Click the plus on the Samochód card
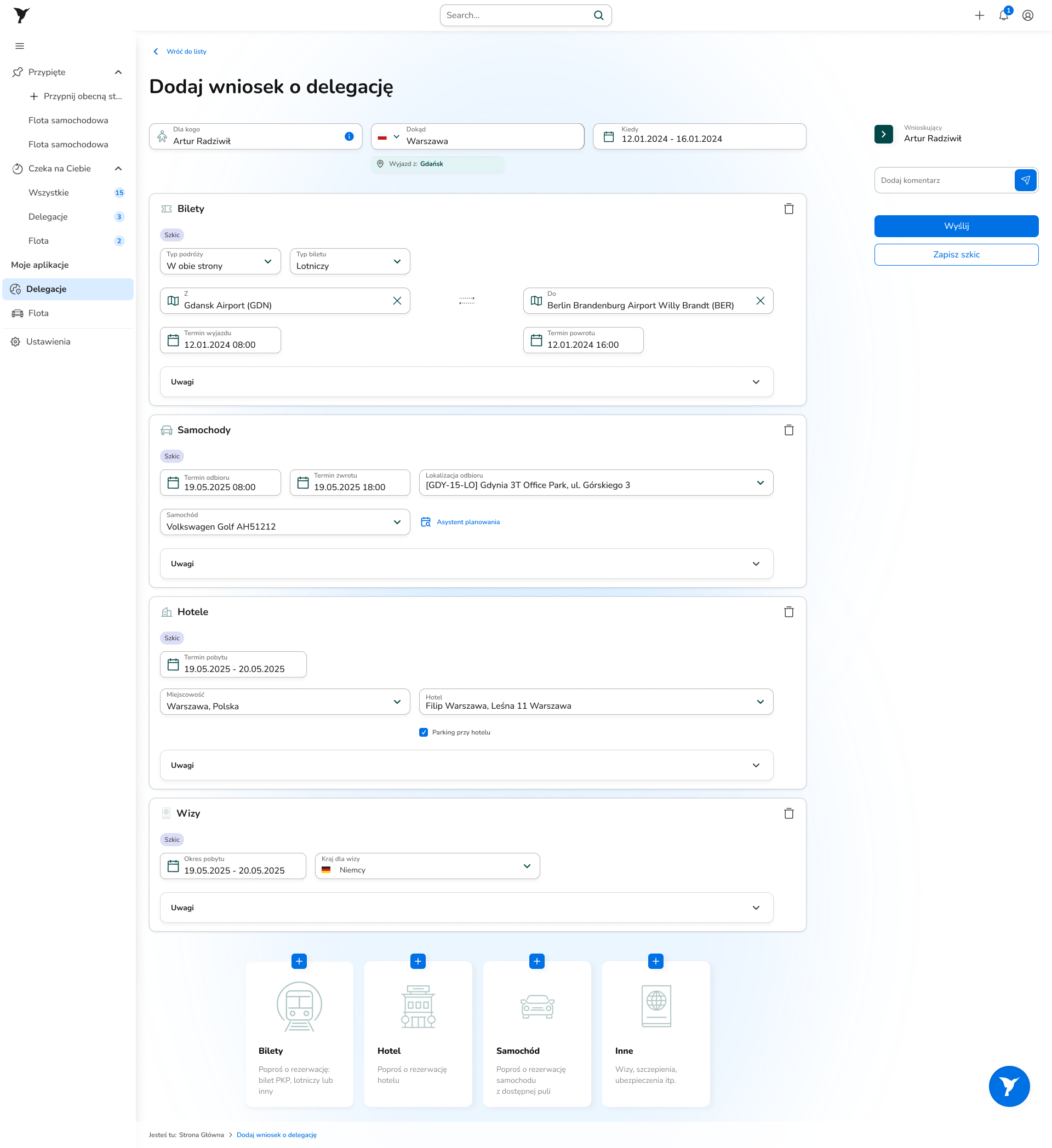Image resolution: width=1052 pixels, height=1148 pixels. point(536,961)
